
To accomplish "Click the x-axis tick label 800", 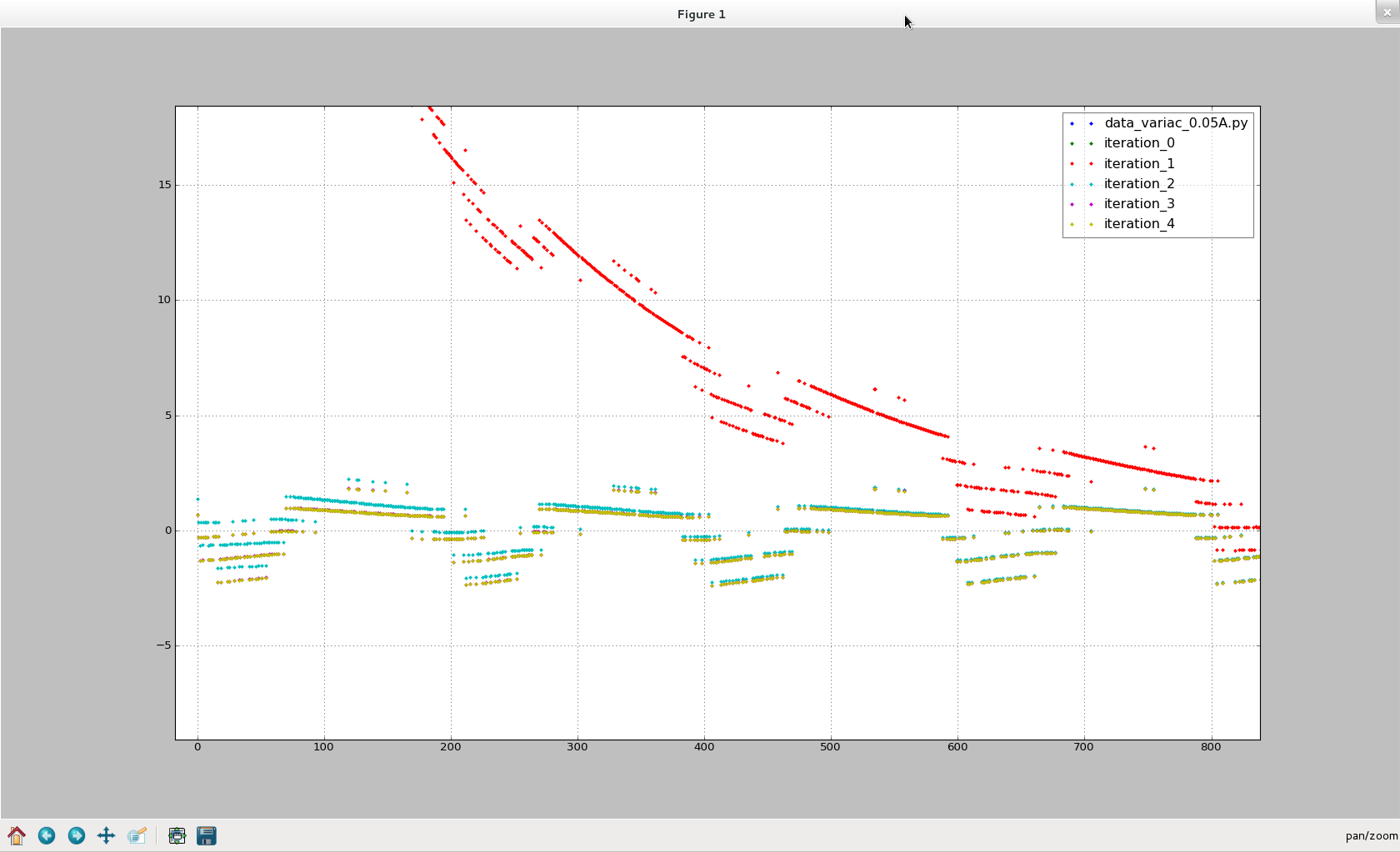I will point(1211,747).
